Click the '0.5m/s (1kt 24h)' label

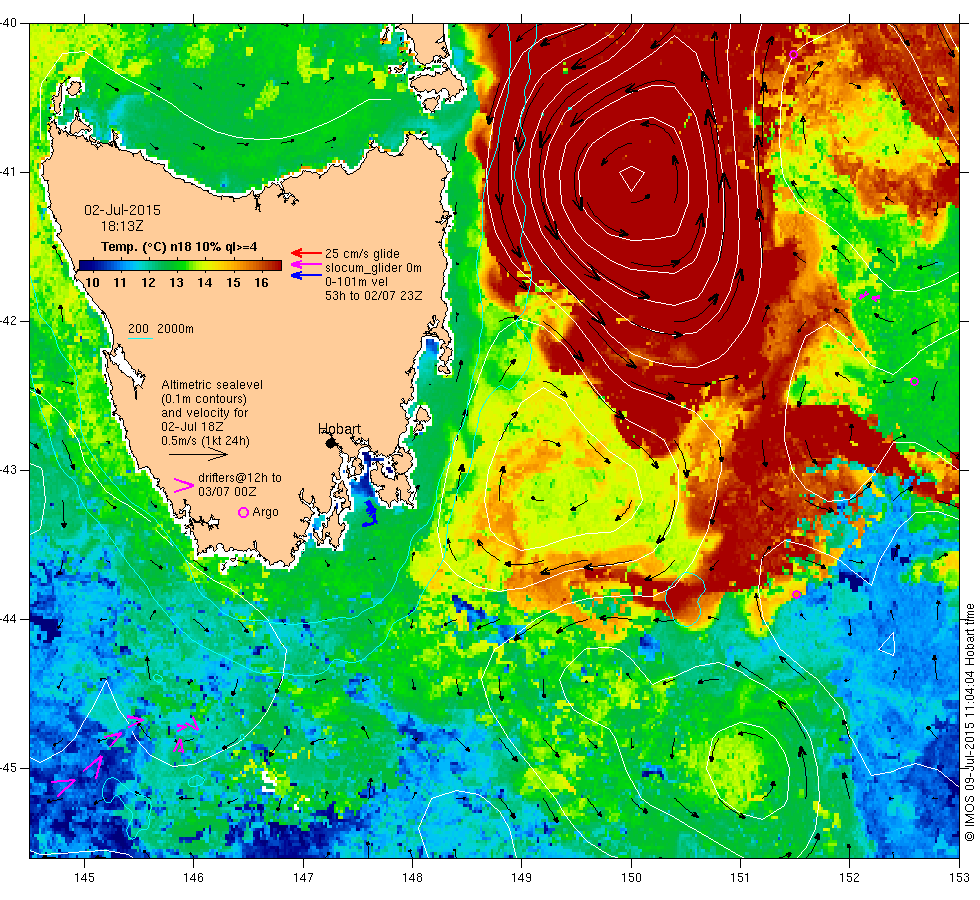(x=206, y=441)
